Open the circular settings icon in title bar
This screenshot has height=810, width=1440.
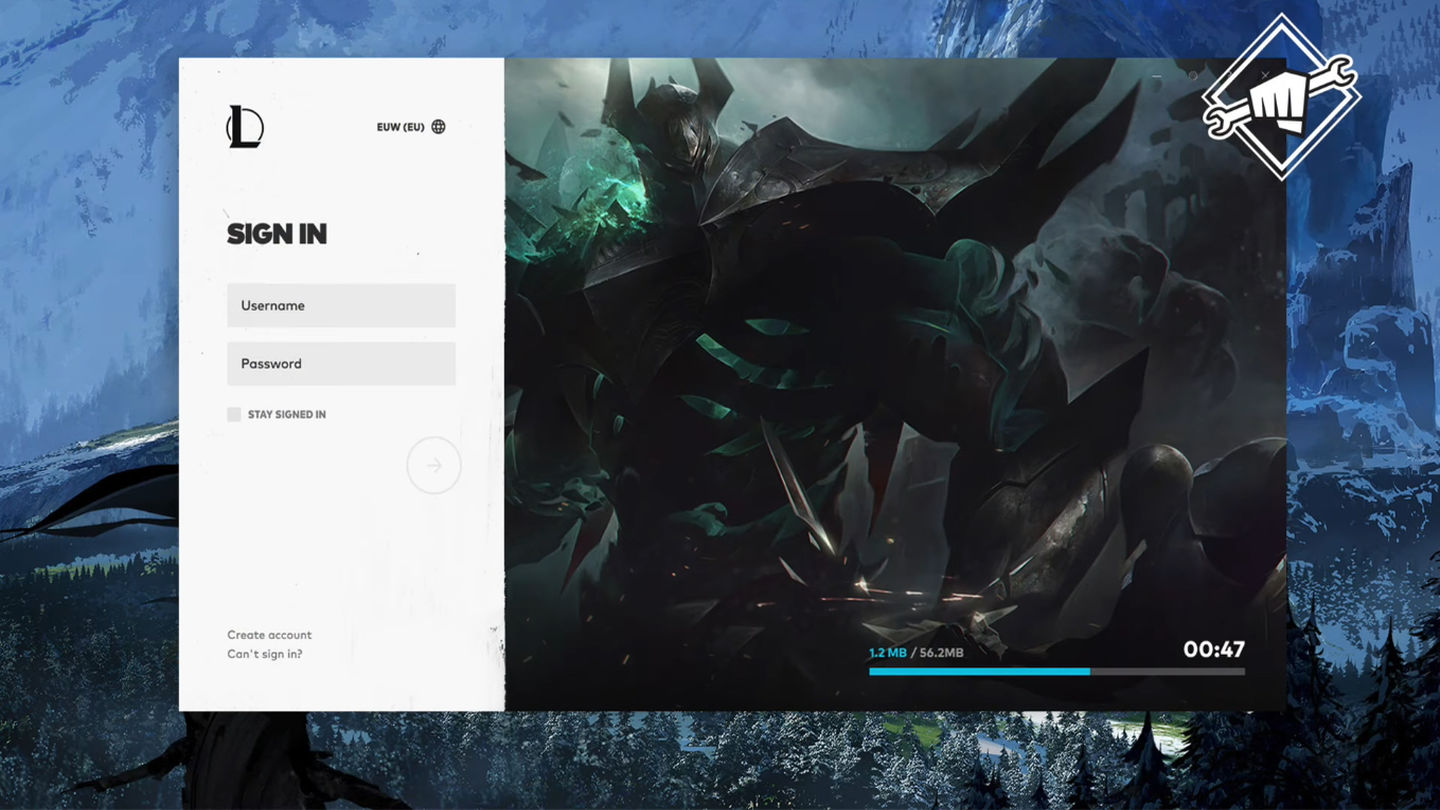(1192, 75)
